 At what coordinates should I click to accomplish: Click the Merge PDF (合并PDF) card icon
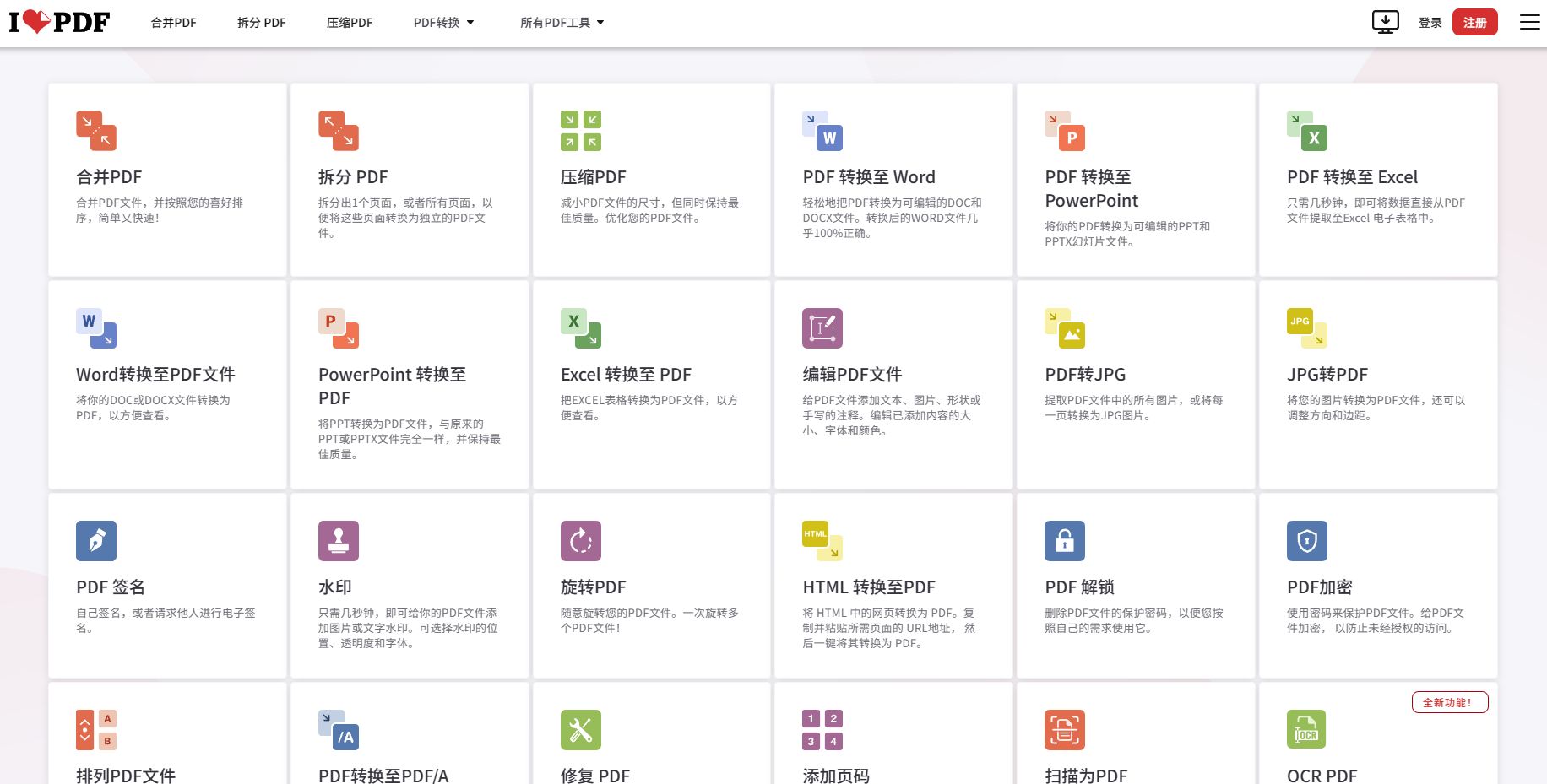pos(96,131)
